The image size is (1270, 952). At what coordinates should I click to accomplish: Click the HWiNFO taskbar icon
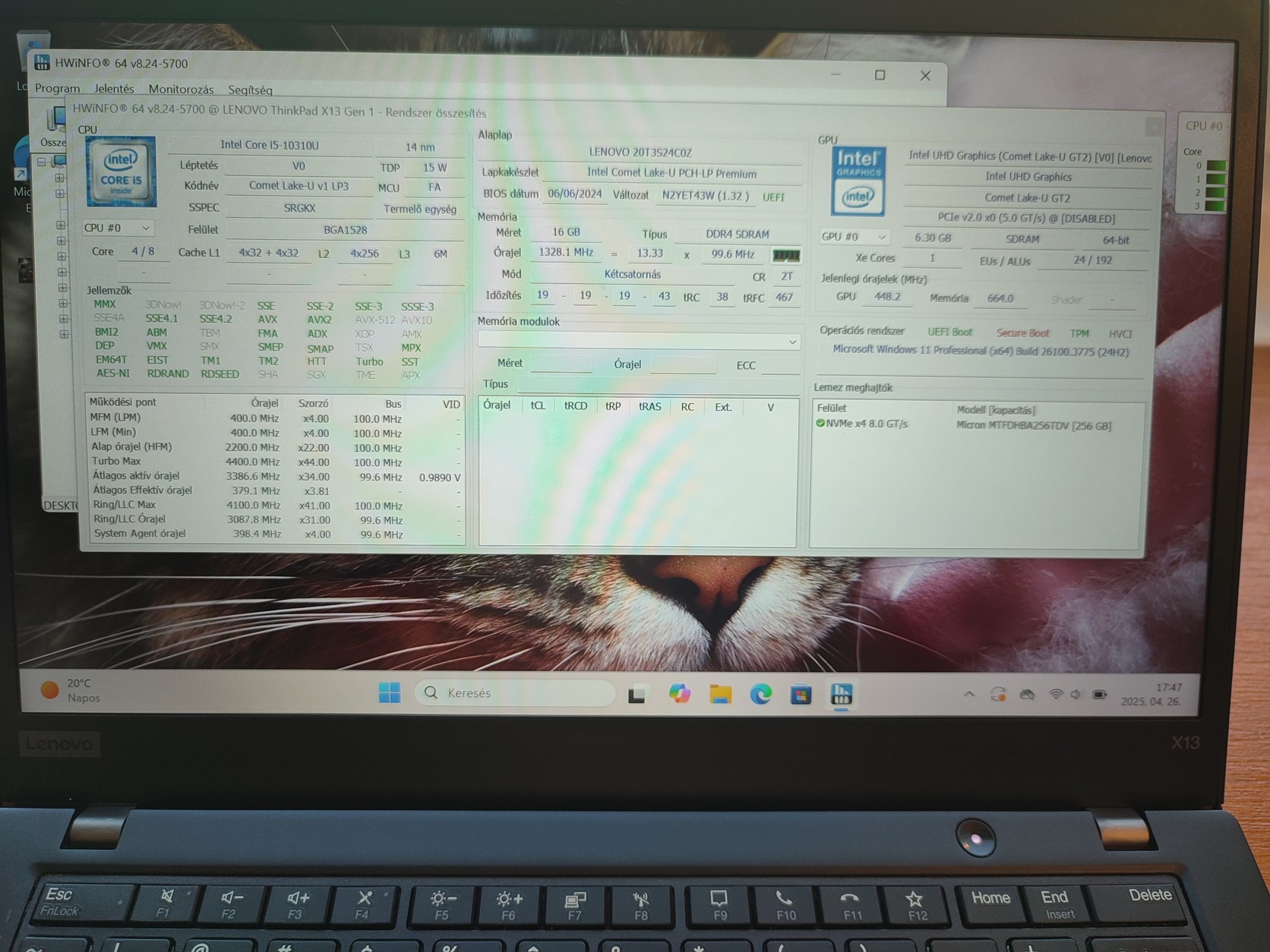[841, 694]
